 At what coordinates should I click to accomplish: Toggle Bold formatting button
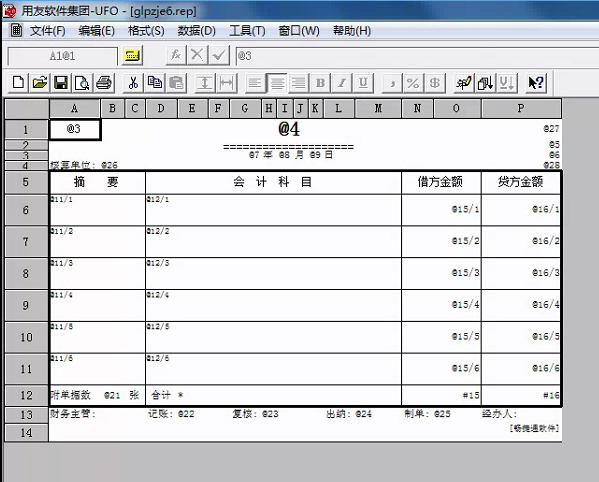(320, 82)
